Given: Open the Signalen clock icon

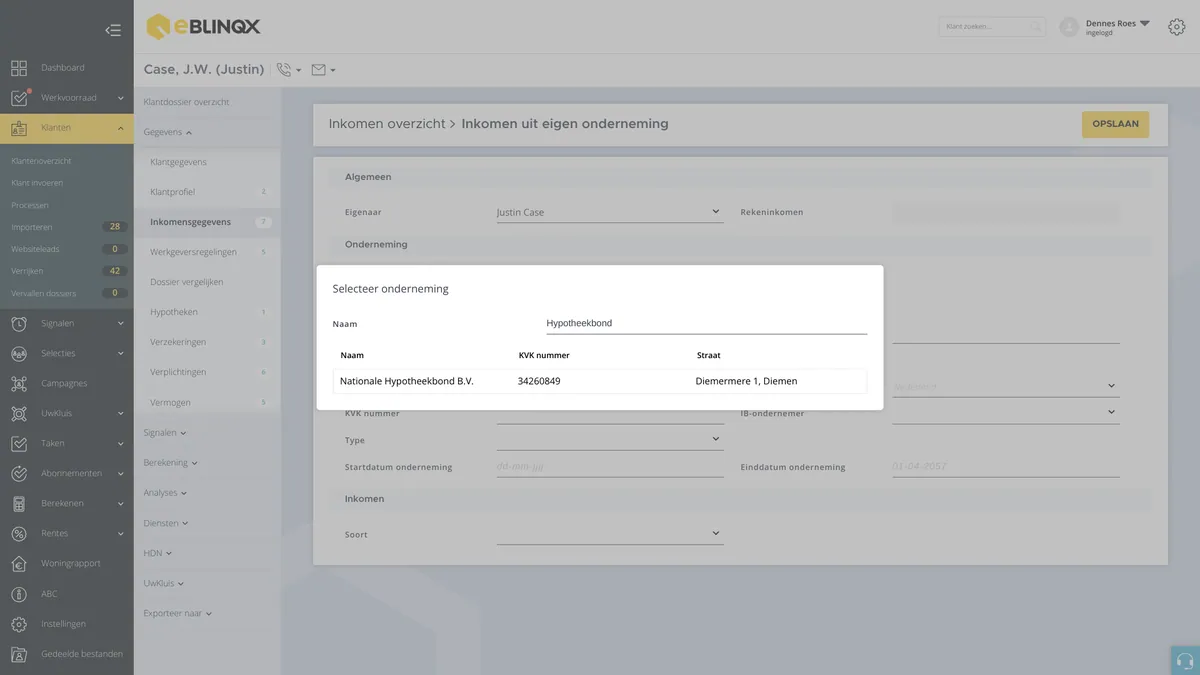Looking at the screenshot, I should click(x=19, y=323).
